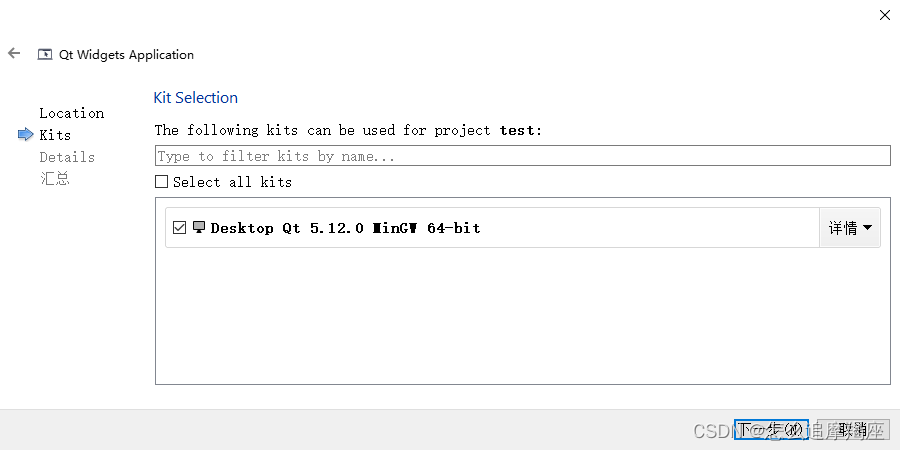The width and height of the screenshot is (900, 450).
Task: Go back using the left arrow icon
Action: coord(14,53)
